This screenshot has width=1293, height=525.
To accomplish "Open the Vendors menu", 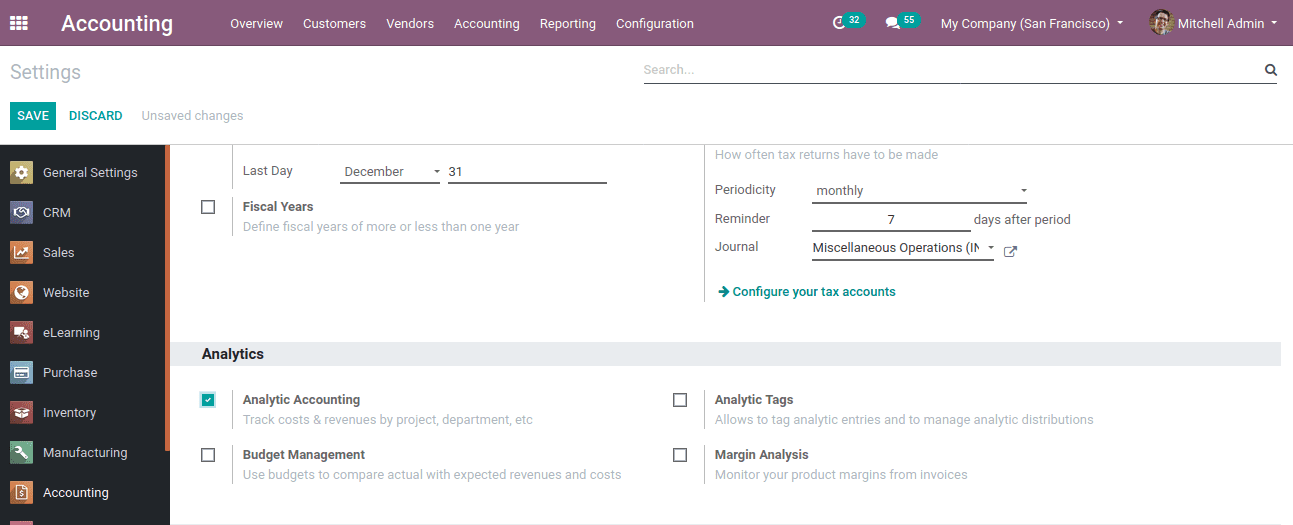I will pos(410,23).
